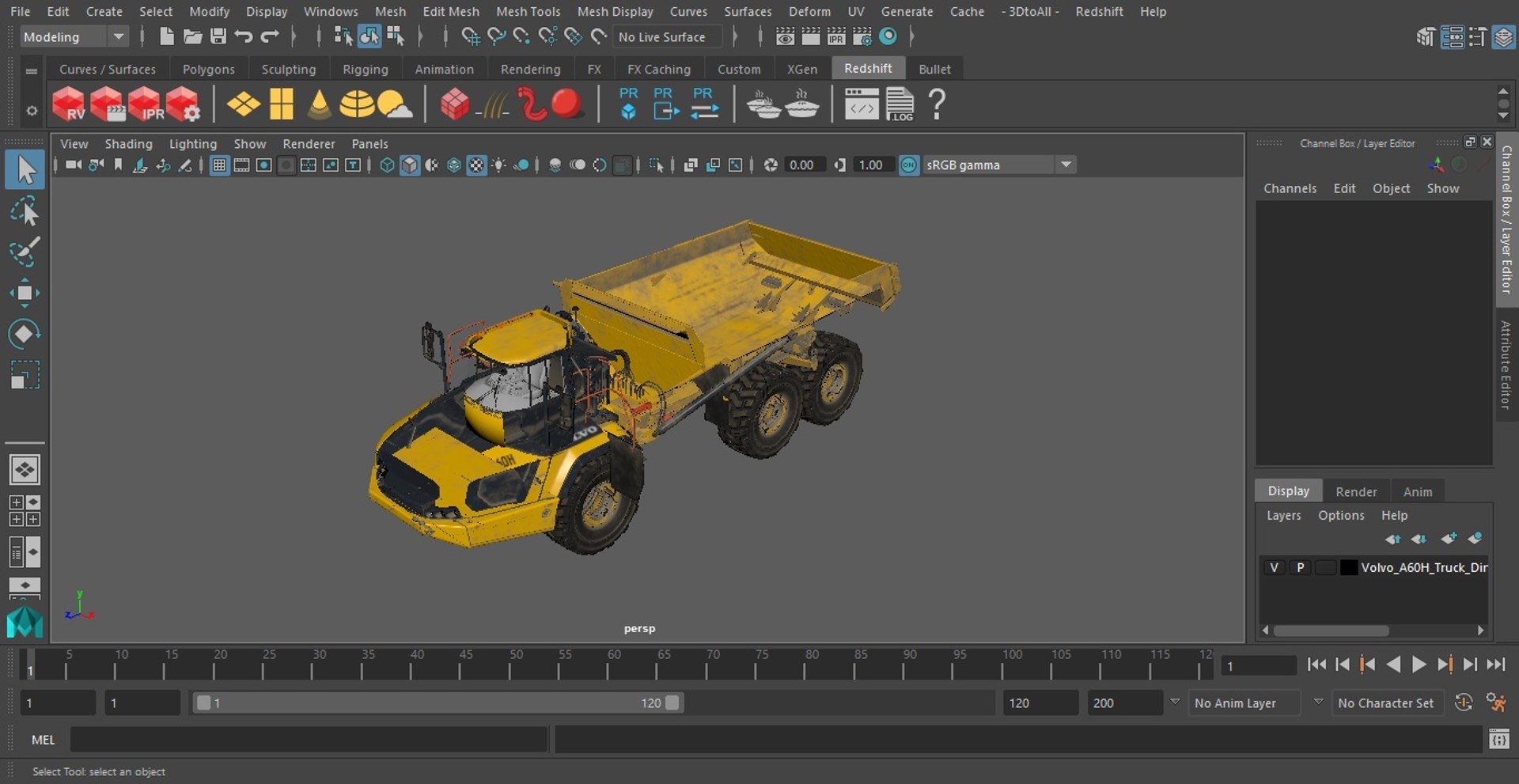
Task: Toggle wireframe shading in viewport
Action: pyautogui.click(x=387, y=165)
